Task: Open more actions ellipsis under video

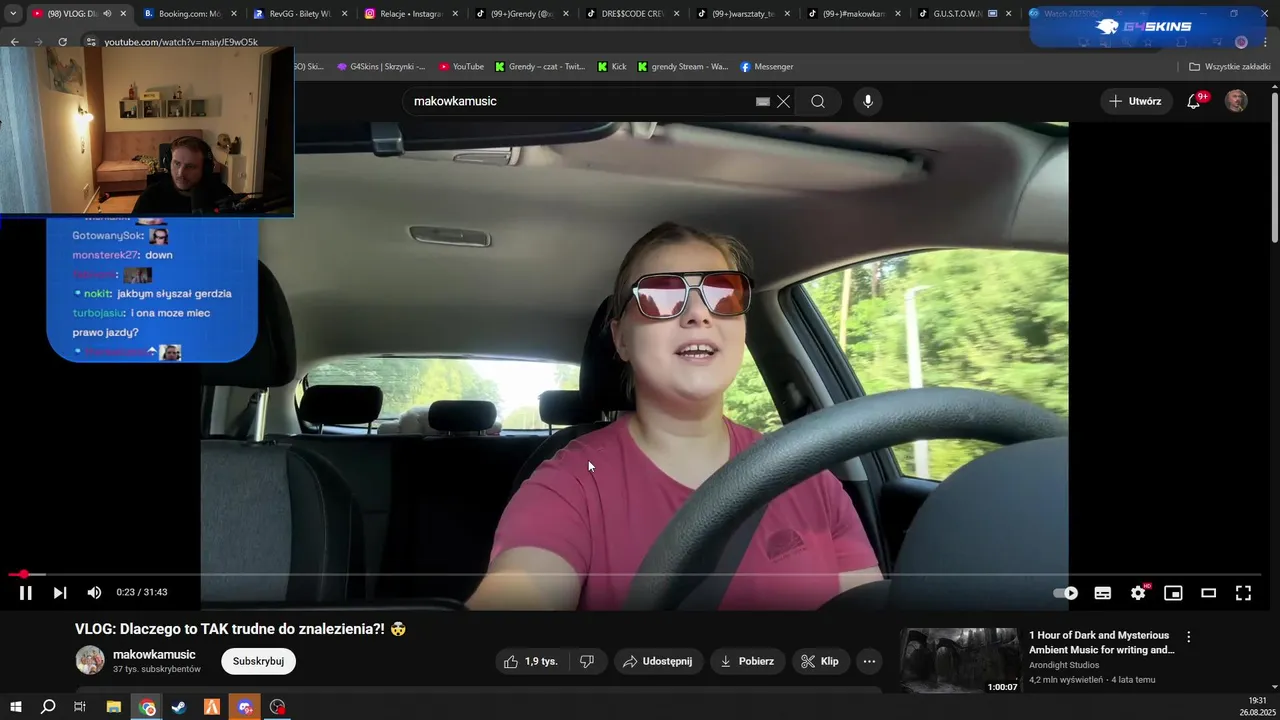Action: pyautogui.click(x=869, y=661)
